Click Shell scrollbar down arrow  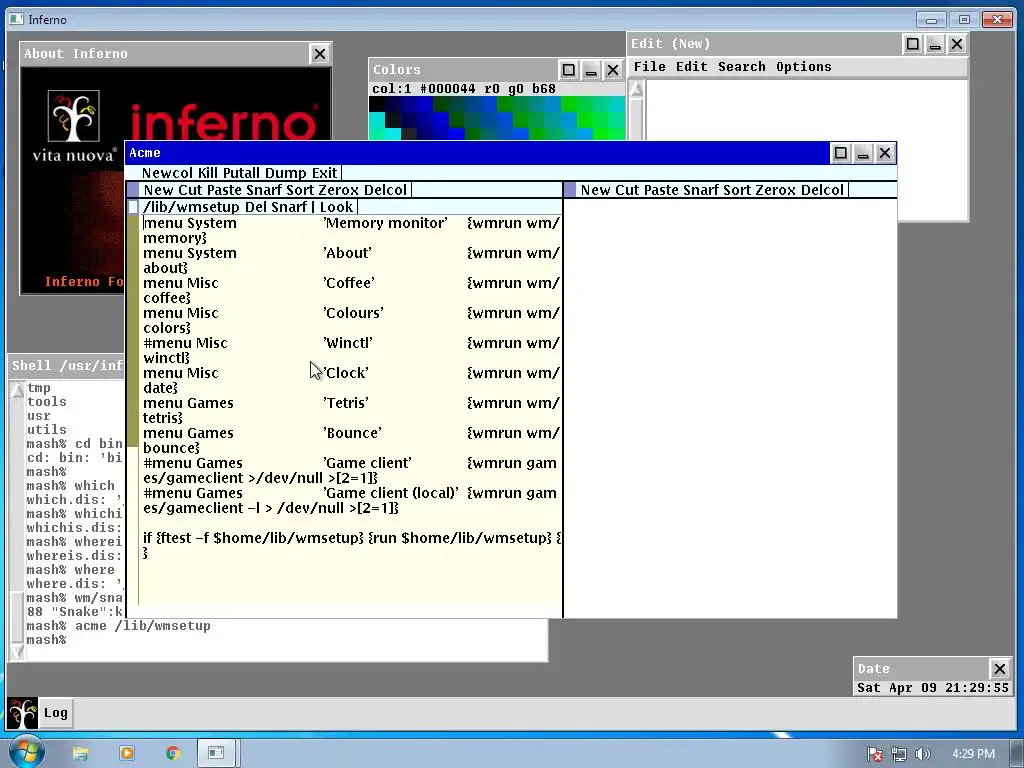(18, 651)
